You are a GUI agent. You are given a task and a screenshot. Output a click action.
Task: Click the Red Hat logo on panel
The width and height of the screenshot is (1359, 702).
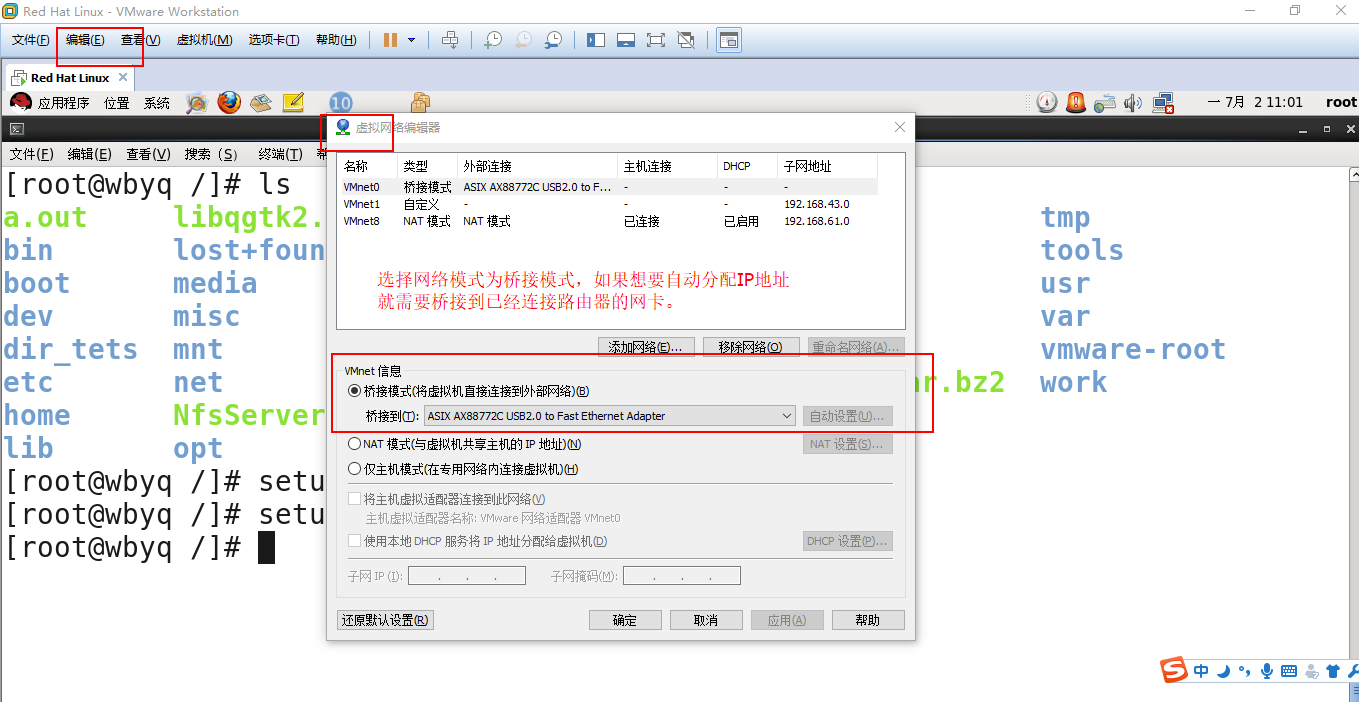click(21, 102)
